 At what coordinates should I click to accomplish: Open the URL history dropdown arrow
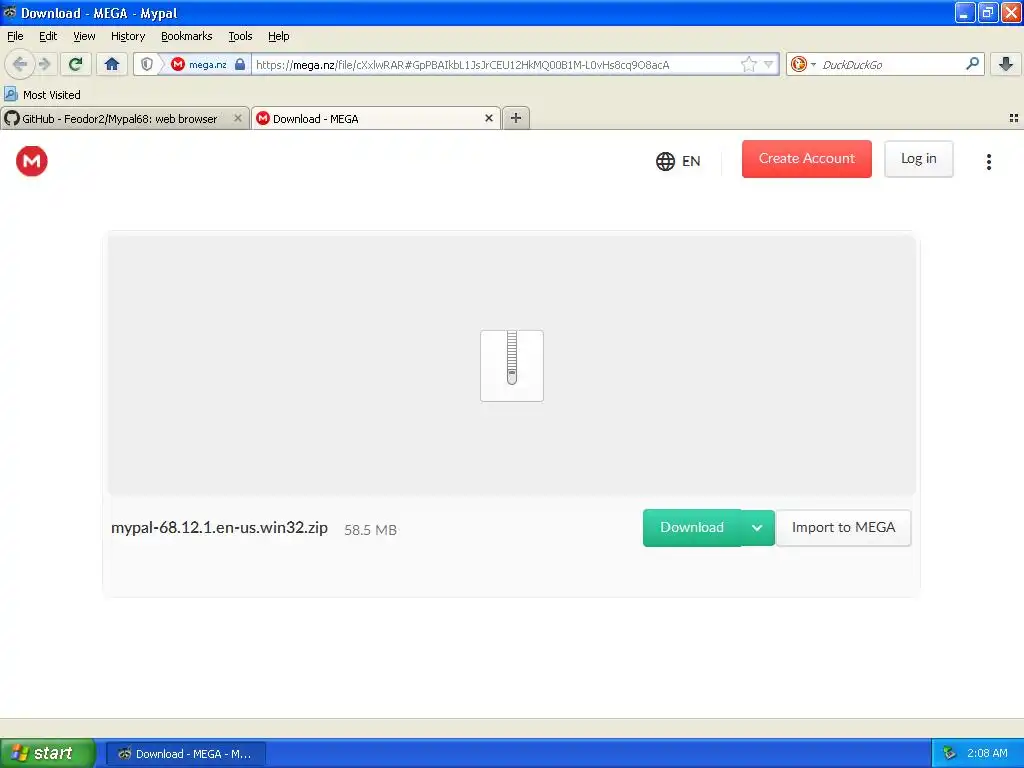coord(769,65)
